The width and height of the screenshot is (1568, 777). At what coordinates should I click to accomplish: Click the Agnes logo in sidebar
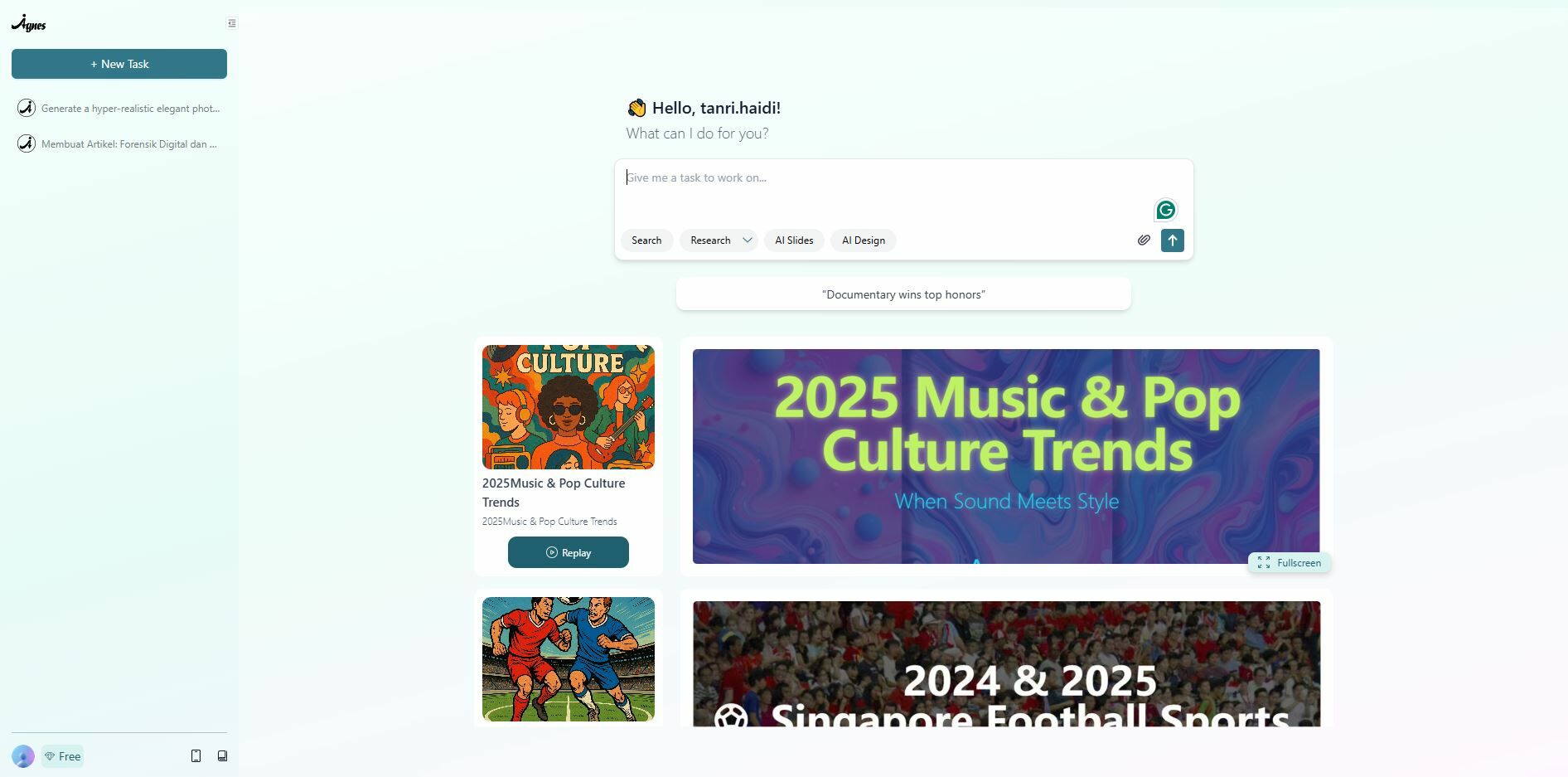(x=29, y=24)
